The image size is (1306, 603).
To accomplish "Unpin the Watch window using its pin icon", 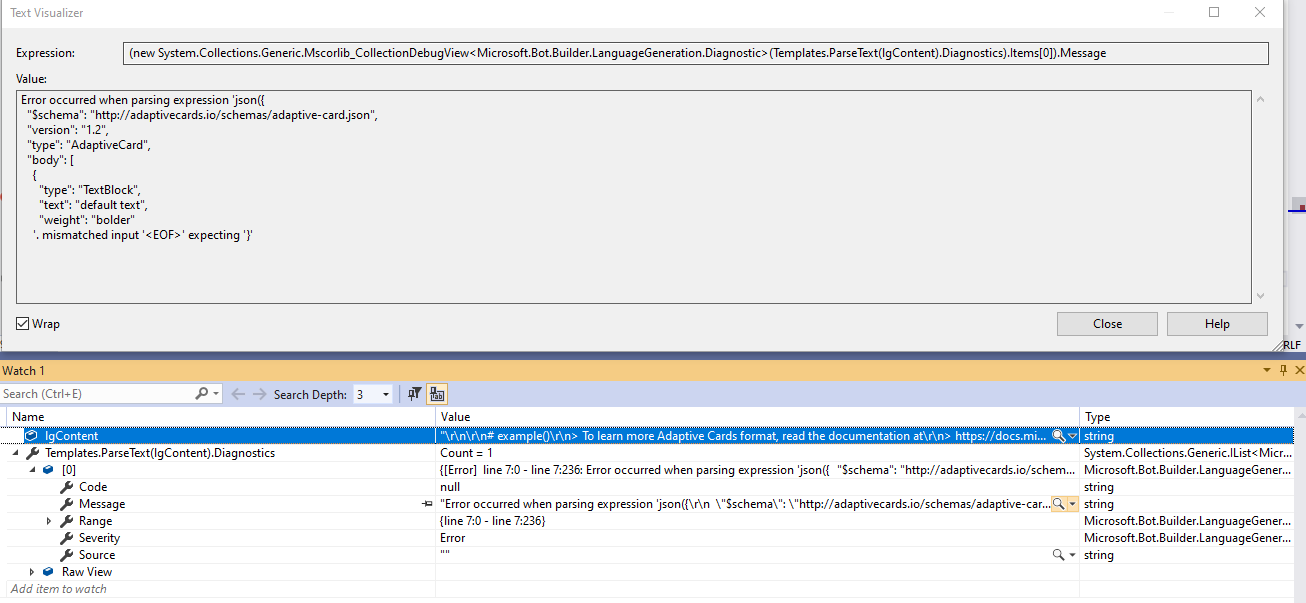I will coord(1283,370).
